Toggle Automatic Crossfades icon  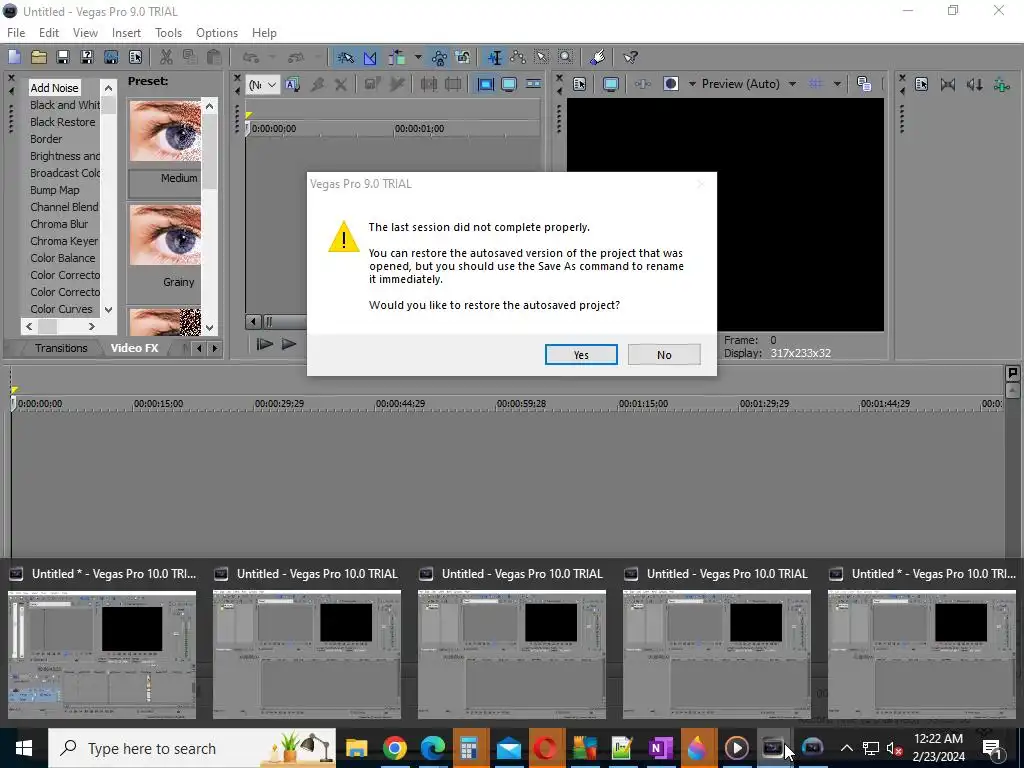(370, 57)
